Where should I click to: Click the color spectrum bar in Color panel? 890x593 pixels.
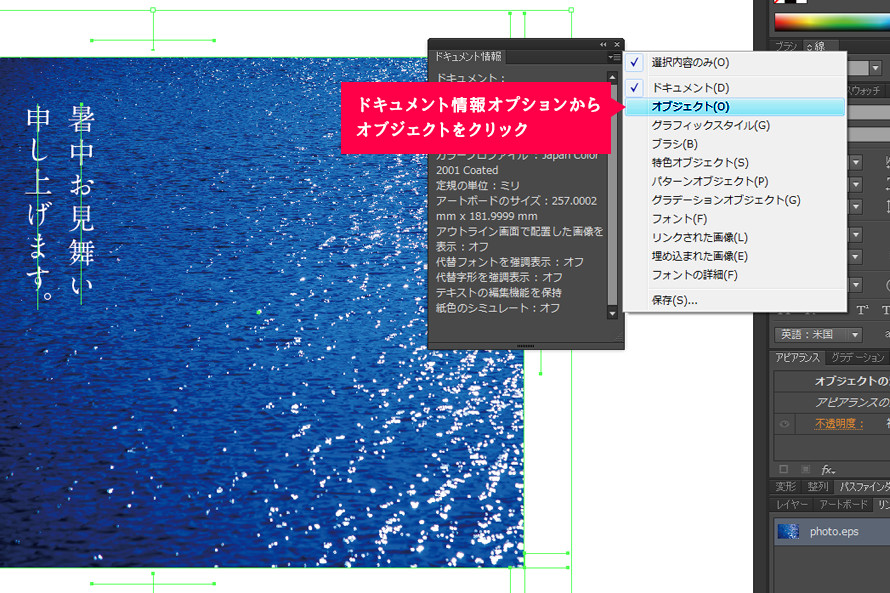[x=832, y=22]
